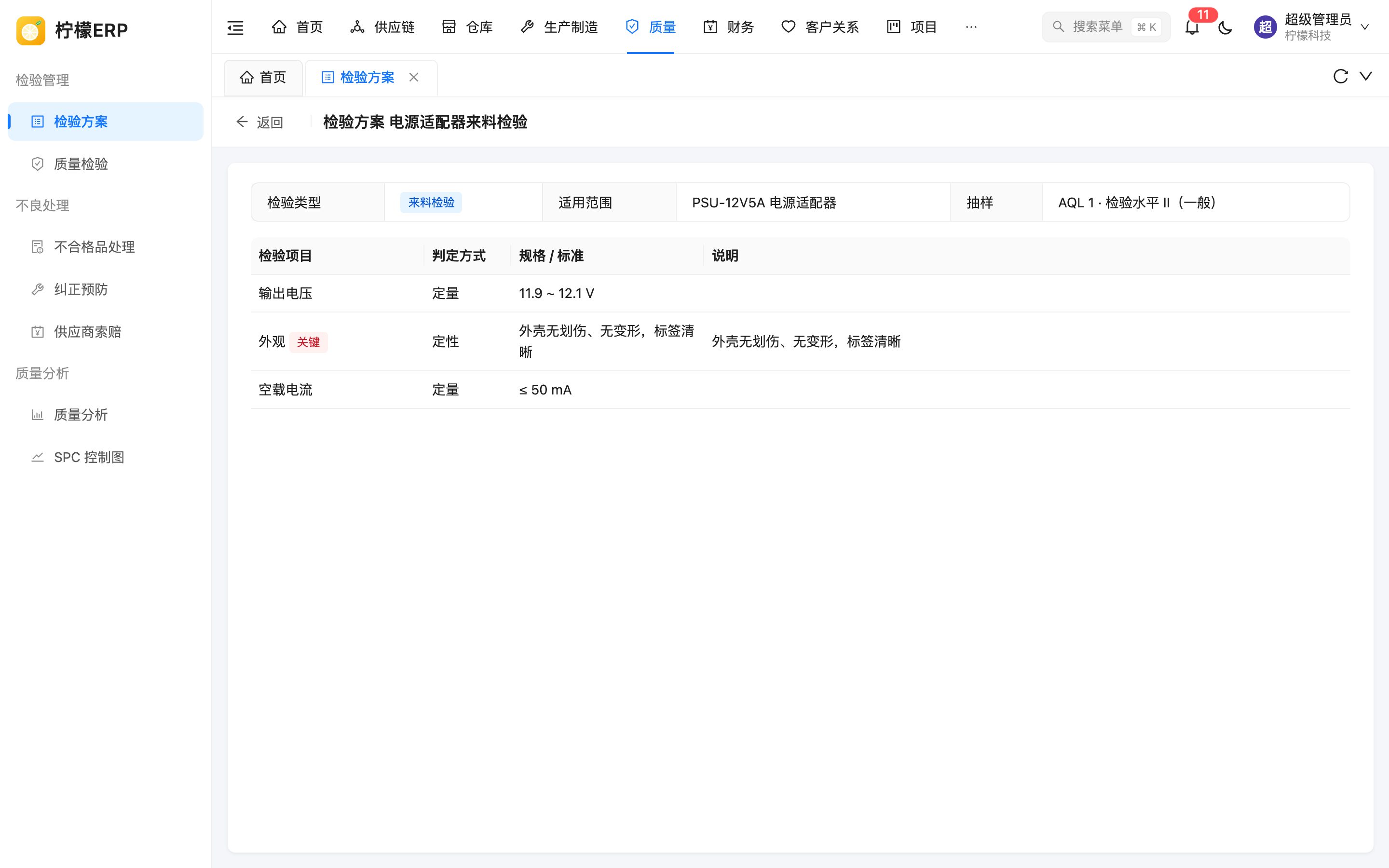Open 首页 in the top navigation
This screenshot has height=868, width=1389.
click(297, 27)
